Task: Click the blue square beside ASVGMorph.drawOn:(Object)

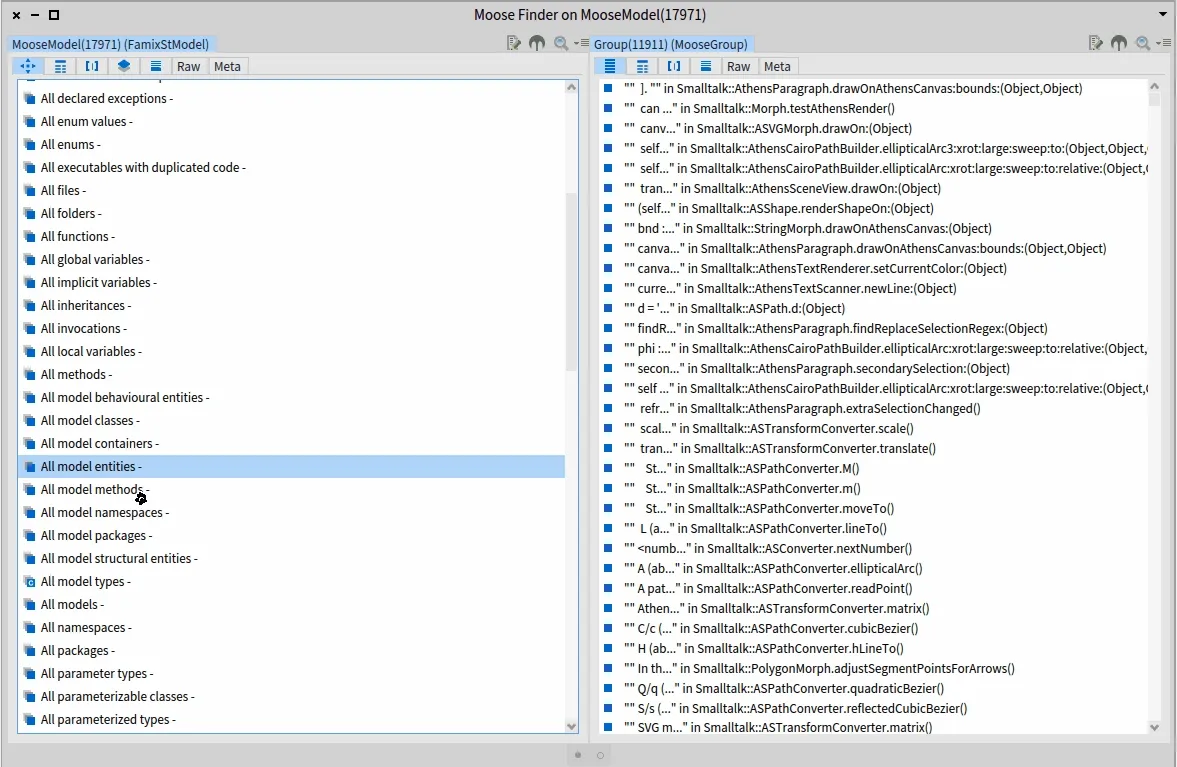Action: (x=608, y=128)
